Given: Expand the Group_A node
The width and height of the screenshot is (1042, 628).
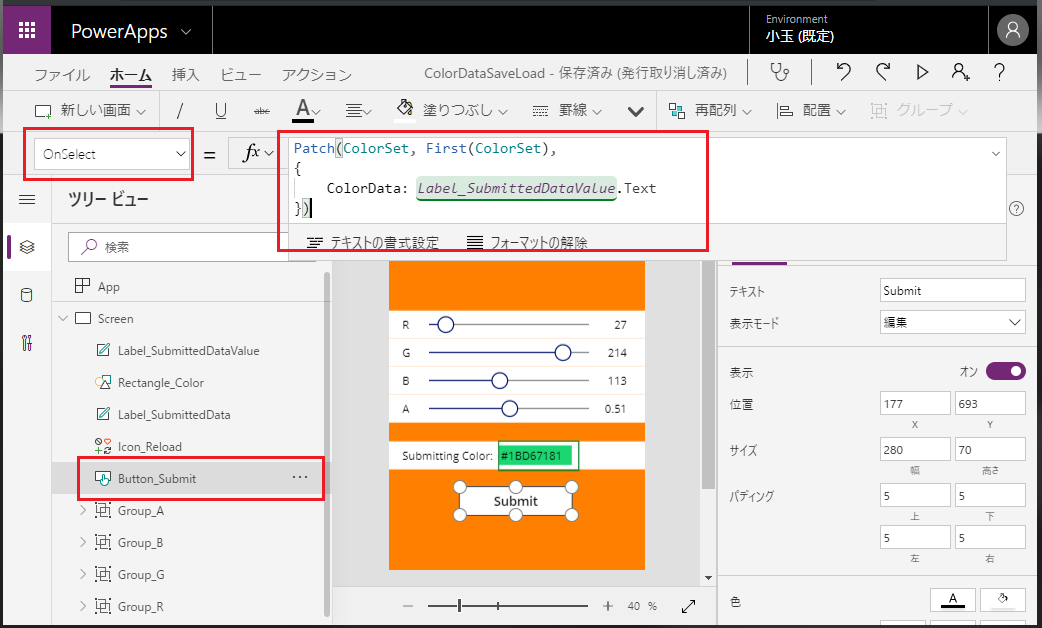Looking at the screenshot, I should 83,510.
